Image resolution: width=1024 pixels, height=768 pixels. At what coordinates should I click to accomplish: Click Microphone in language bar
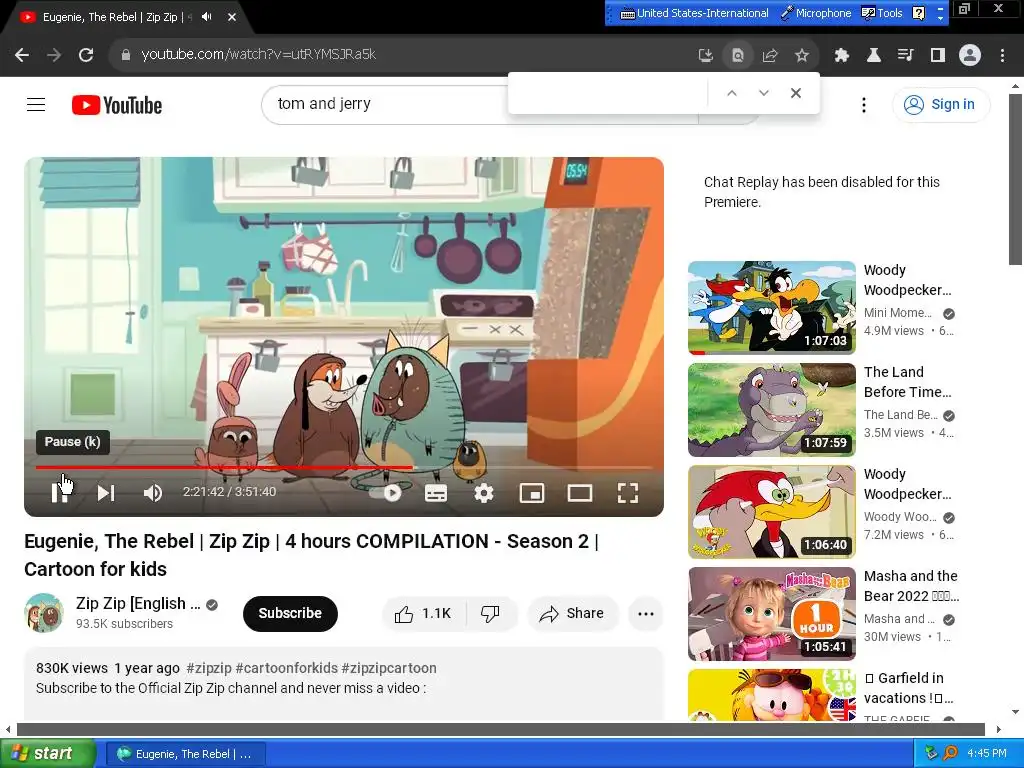pos(816,13)
